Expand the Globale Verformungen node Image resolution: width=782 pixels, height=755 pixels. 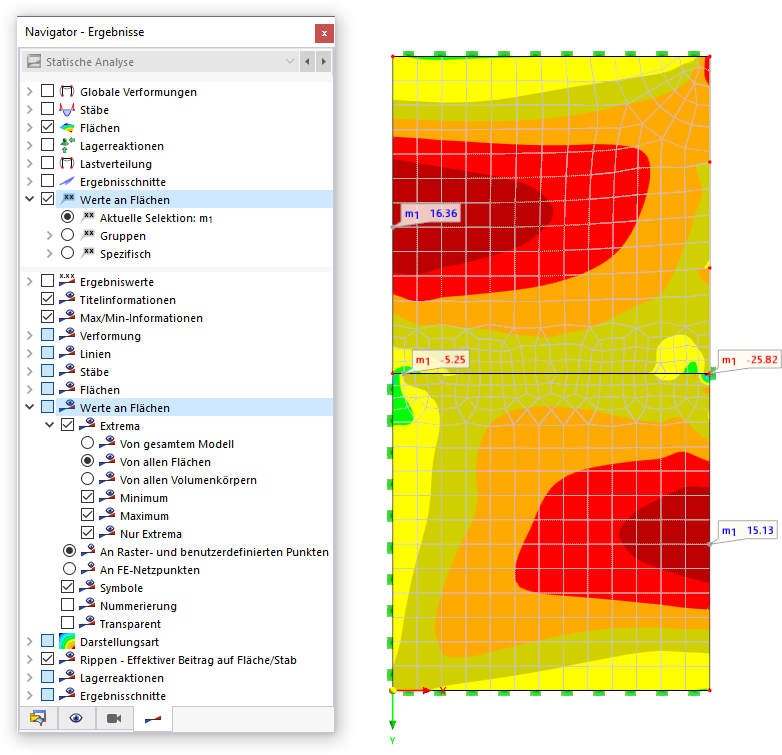click(x=29, y=91)
